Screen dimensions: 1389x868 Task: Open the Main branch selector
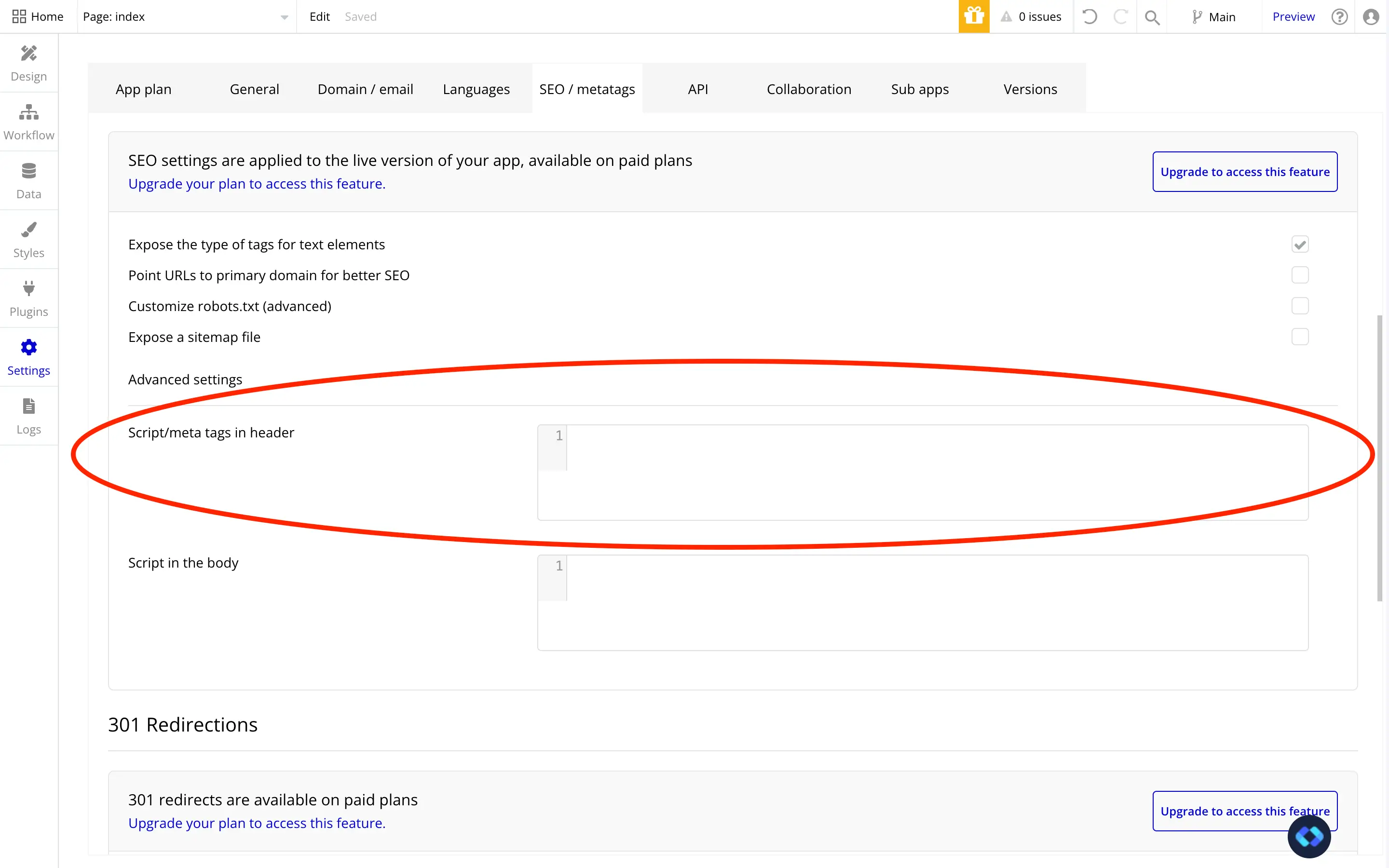point(1213,17)
